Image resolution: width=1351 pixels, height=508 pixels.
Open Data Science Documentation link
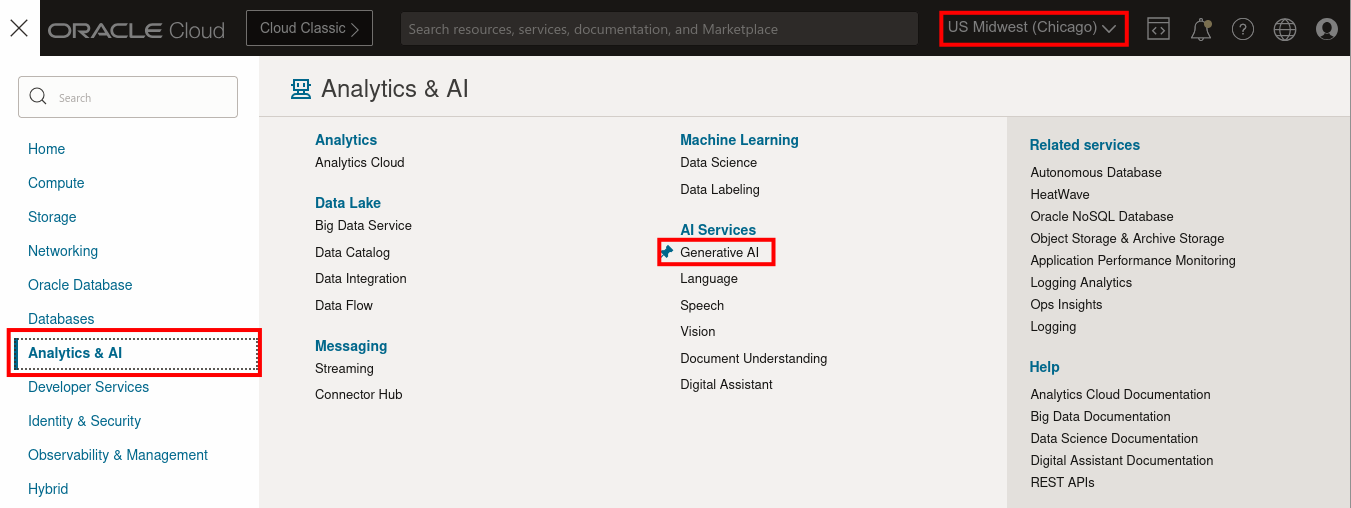tap(1114, 438)
